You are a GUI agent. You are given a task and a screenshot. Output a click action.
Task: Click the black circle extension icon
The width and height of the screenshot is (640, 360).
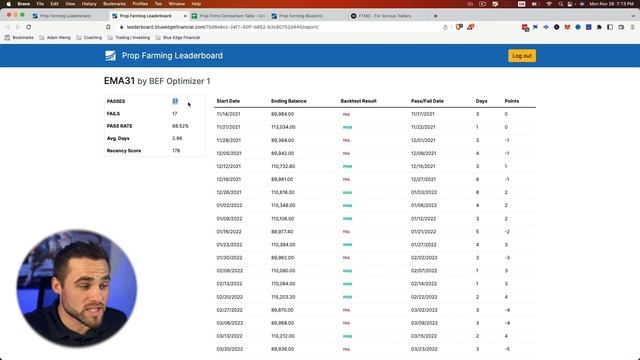(x=556, y=27)
